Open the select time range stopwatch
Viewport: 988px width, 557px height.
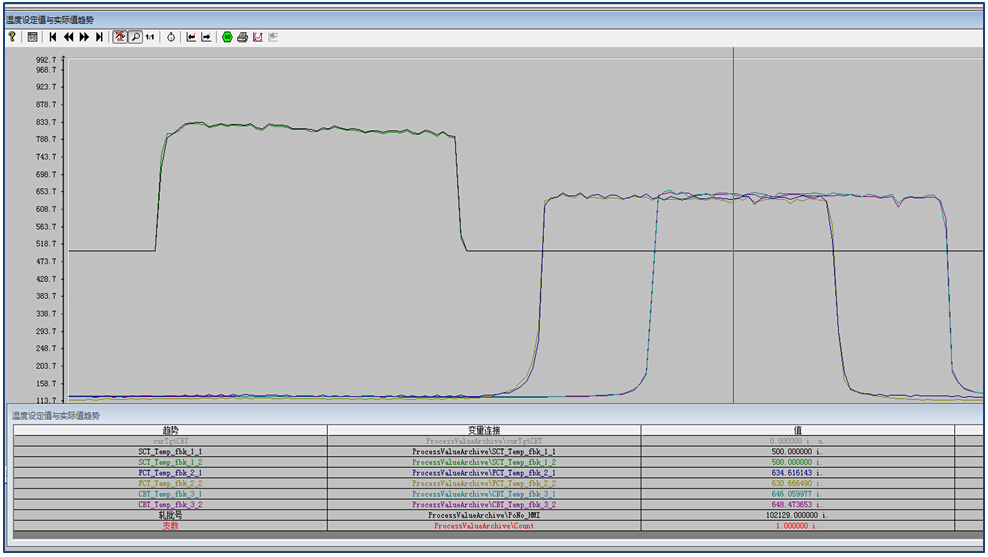171,37
